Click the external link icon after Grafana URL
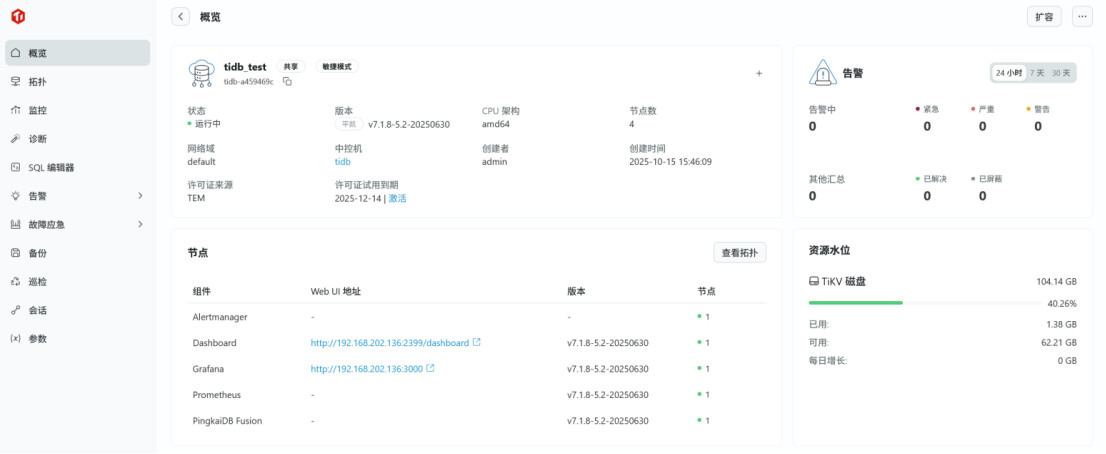 pyautogui.click(x=431, y=369)
